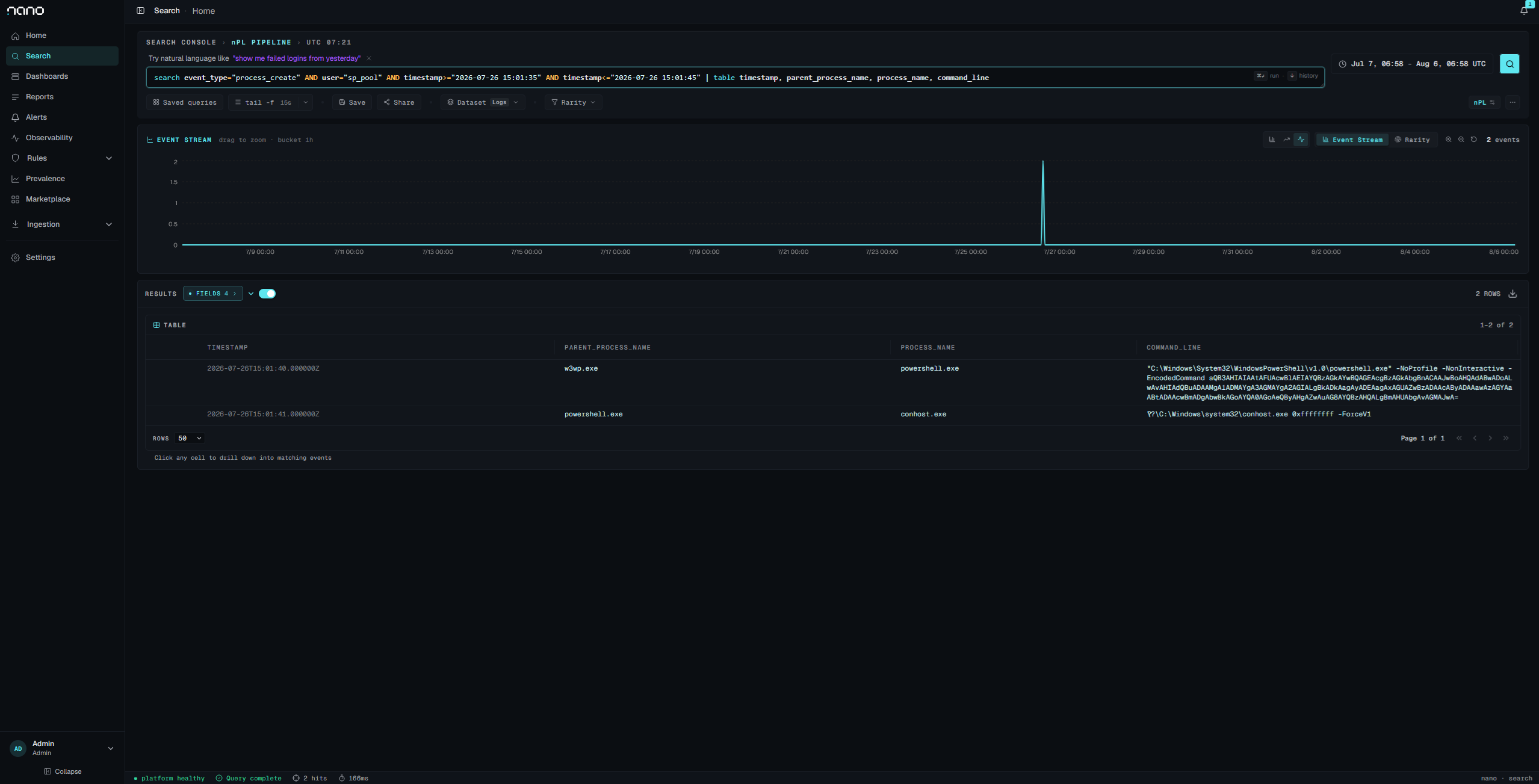Click the TIMESTAMP column header
This screenshot has width=1539, height=784.
point(228,347)
